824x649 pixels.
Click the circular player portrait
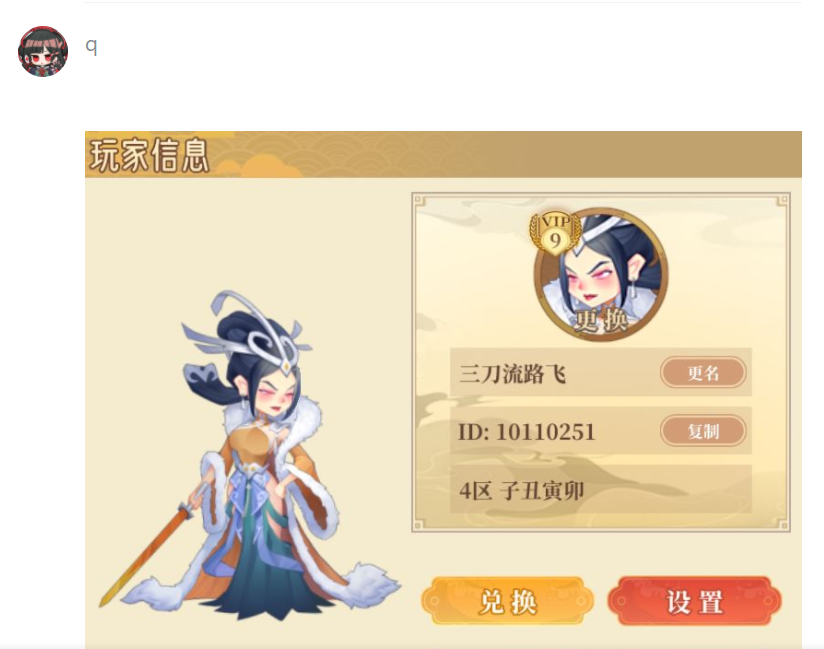click(601, 273)
